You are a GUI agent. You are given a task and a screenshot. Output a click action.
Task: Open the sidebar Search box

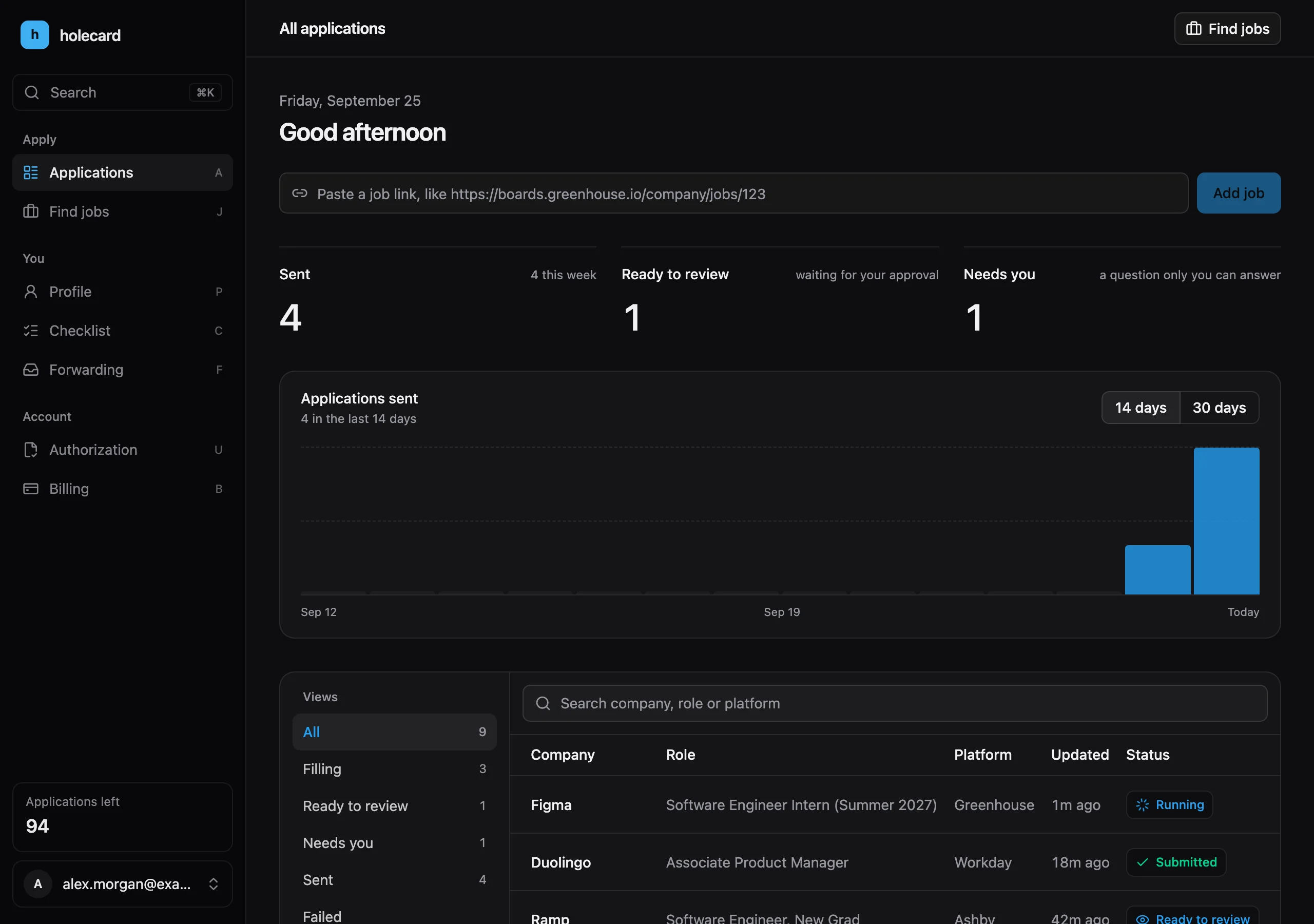click(123, 92)
